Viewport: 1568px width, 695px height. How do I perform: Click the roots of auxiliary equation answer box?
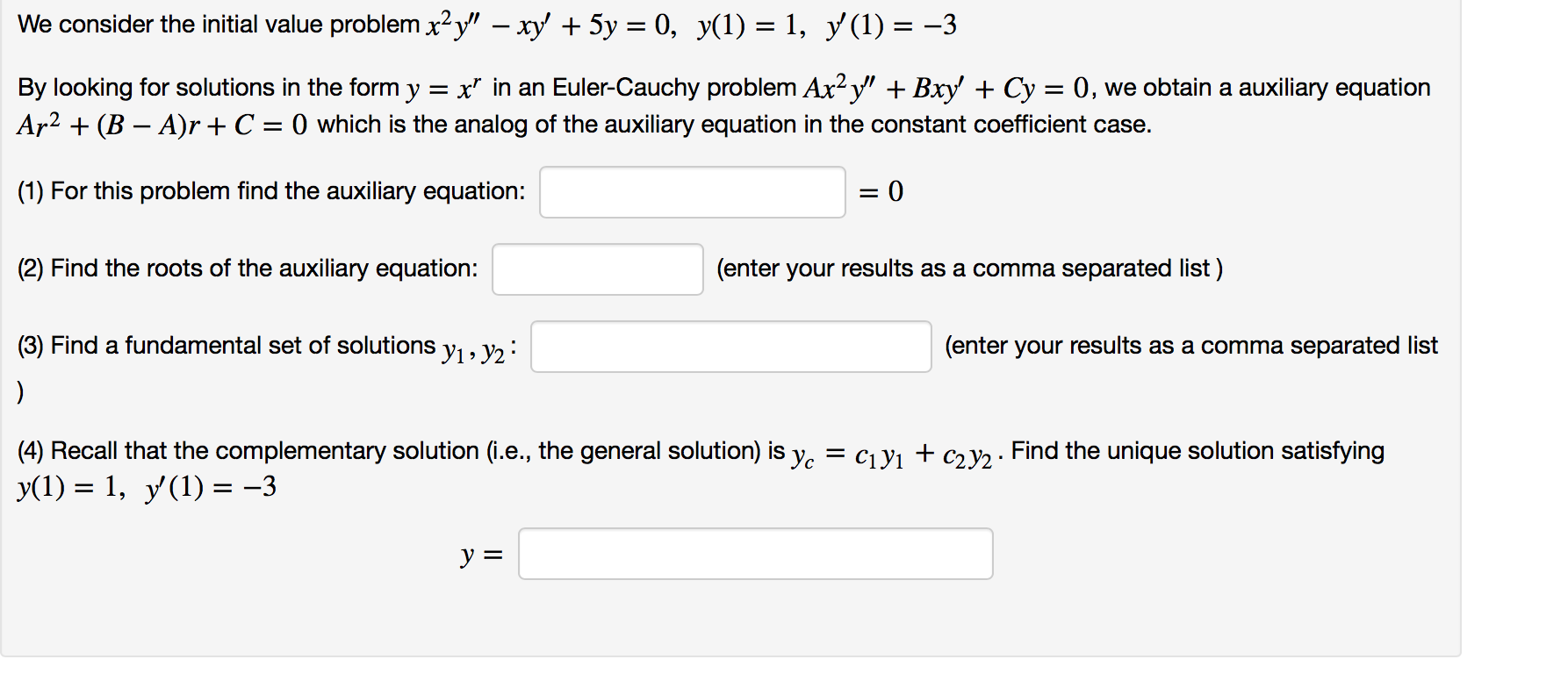(x=597, y=270)
